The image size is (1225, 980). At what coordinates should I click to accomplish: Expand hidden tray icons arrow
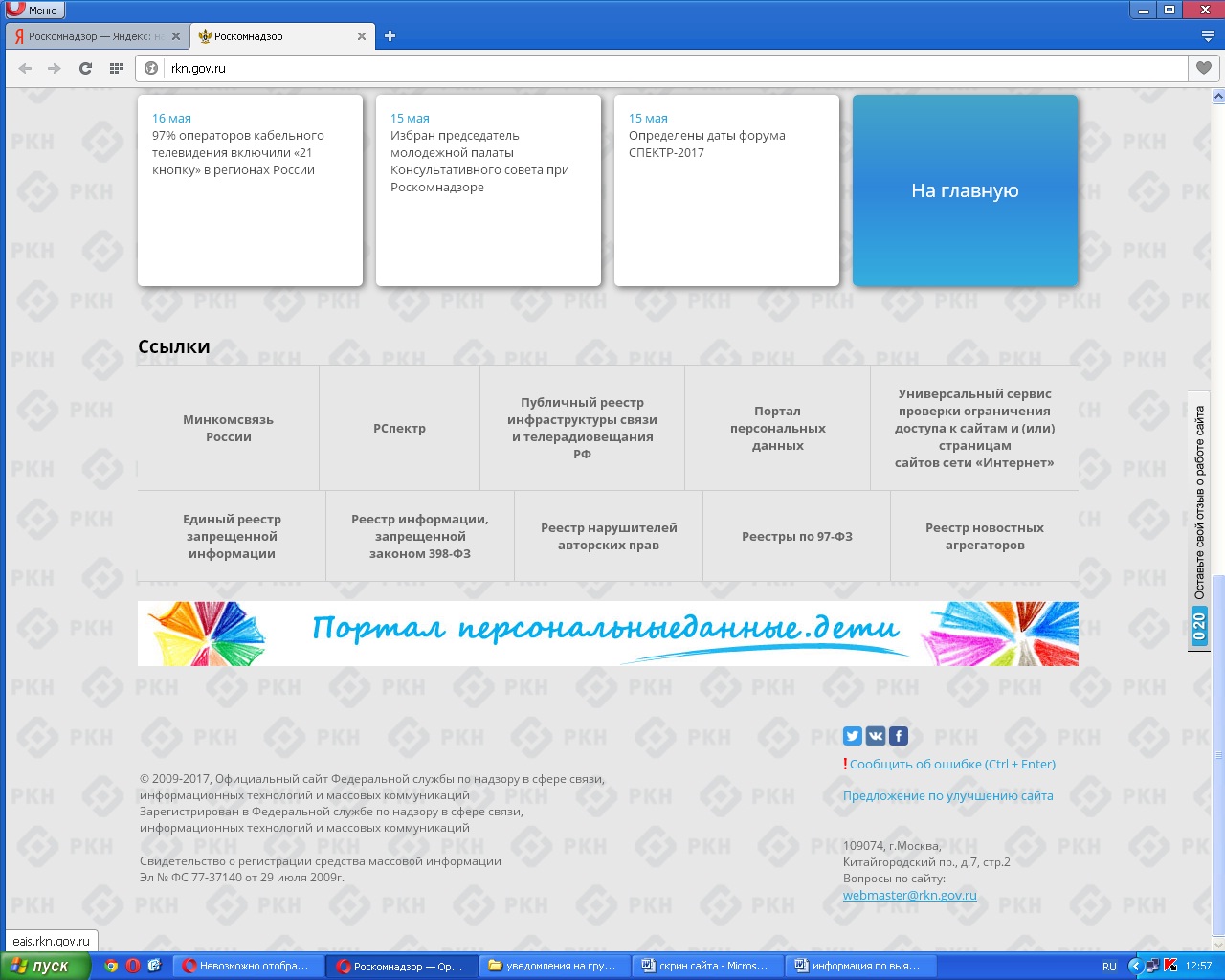[x=1136, y=966]
